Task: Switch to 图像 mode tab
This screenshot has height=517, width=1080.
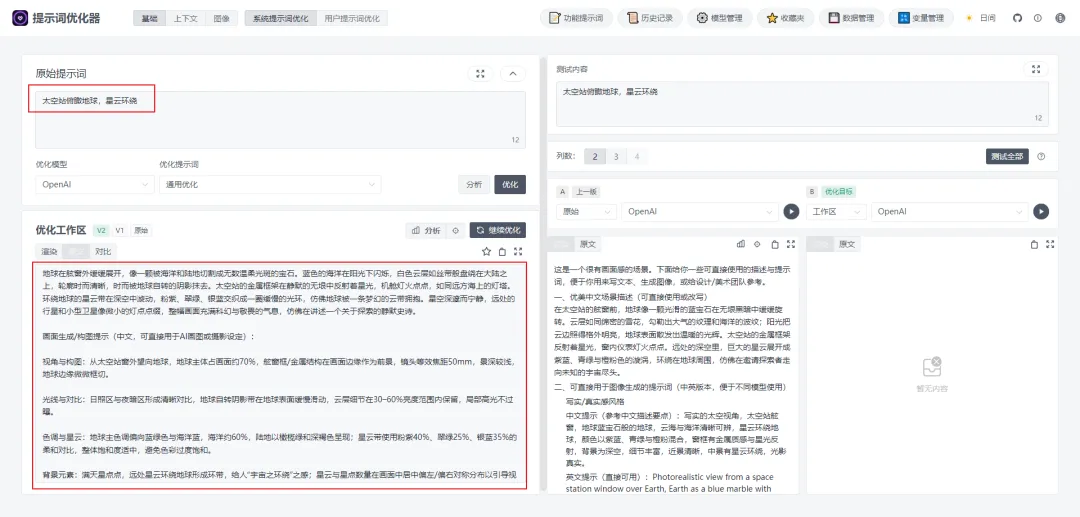Action: click(x=221, y=19)
